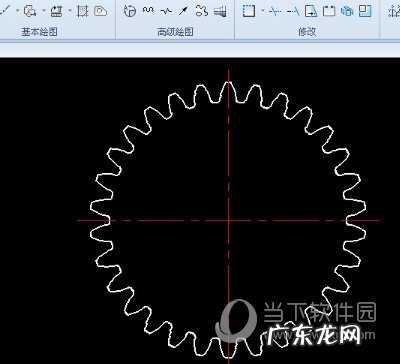
Task: Select the dashed rectangle tool in 修改
Action: pos(249,11)
